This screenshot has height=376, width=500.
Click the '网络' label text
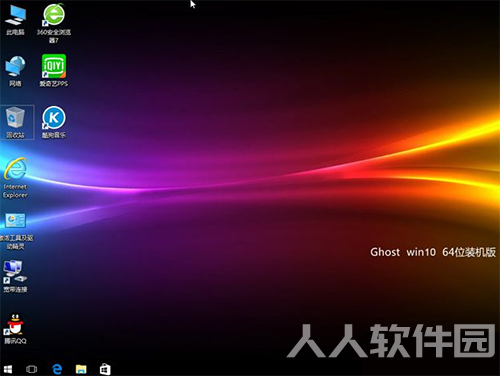coord(15,83)
